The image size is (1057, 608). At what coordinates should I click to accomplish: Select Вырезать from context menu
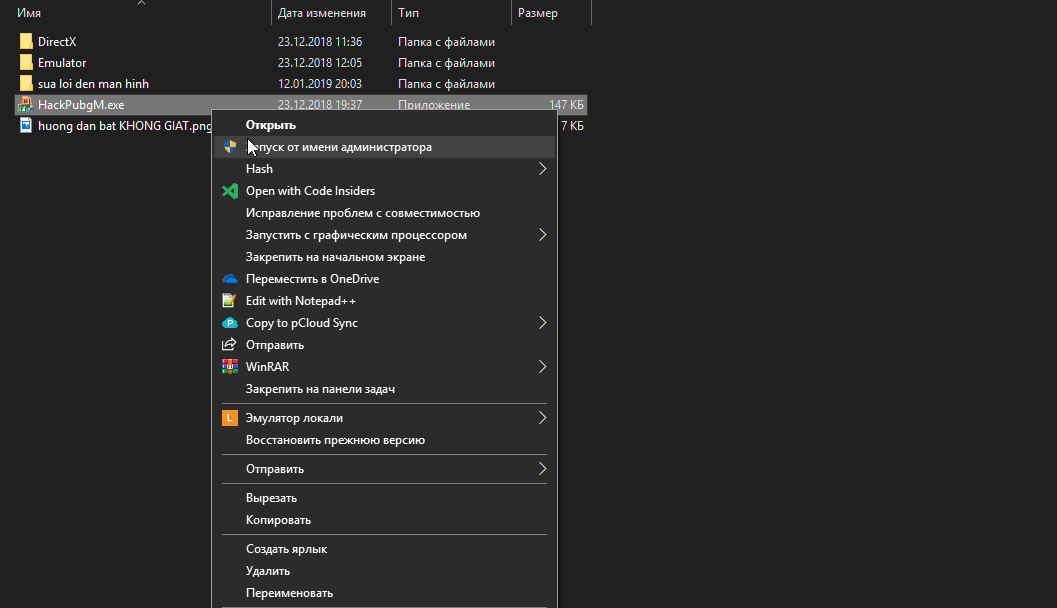(x=384, y=498)
